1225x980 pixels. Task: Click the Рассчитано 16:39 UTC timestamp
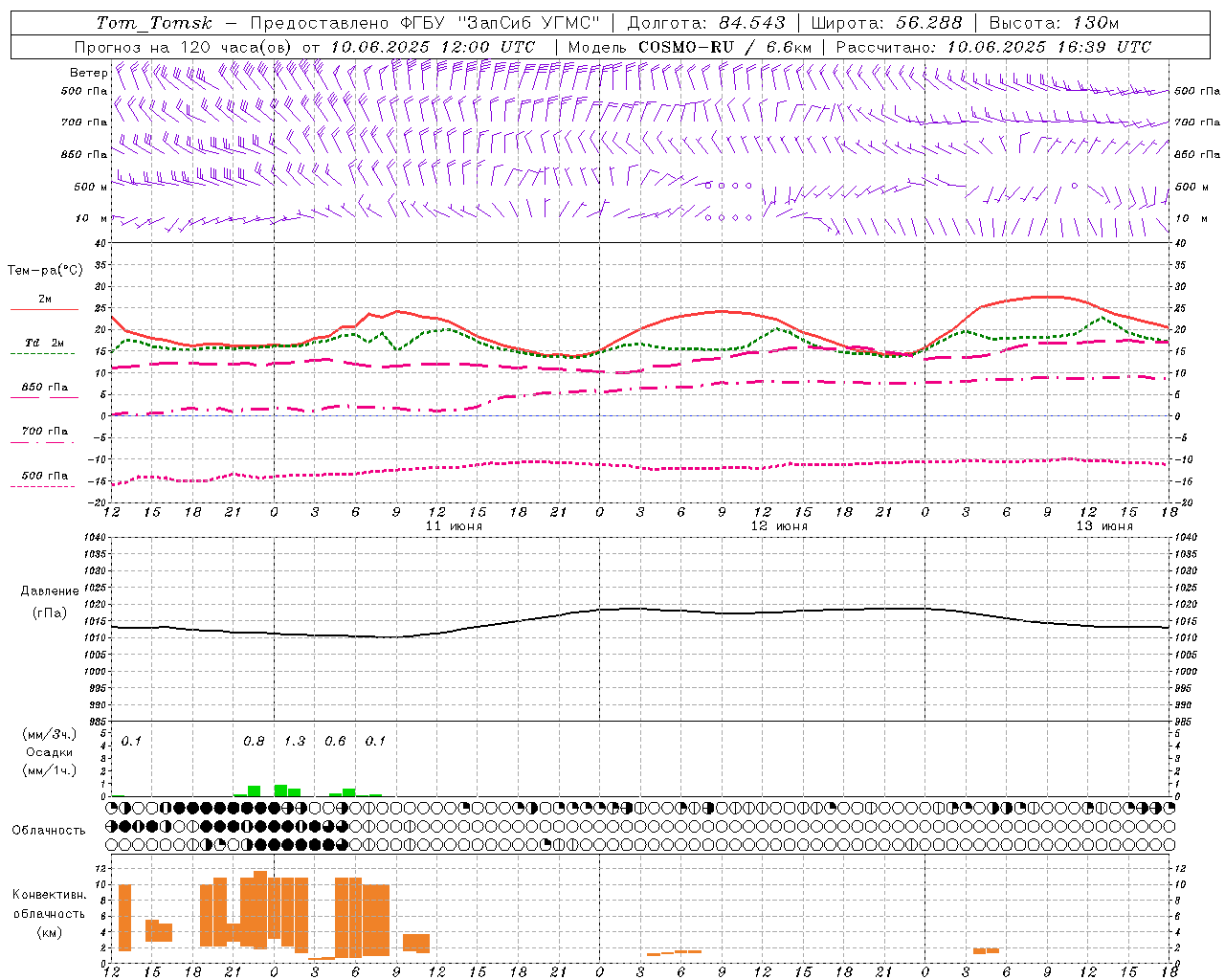pos(993,47)
